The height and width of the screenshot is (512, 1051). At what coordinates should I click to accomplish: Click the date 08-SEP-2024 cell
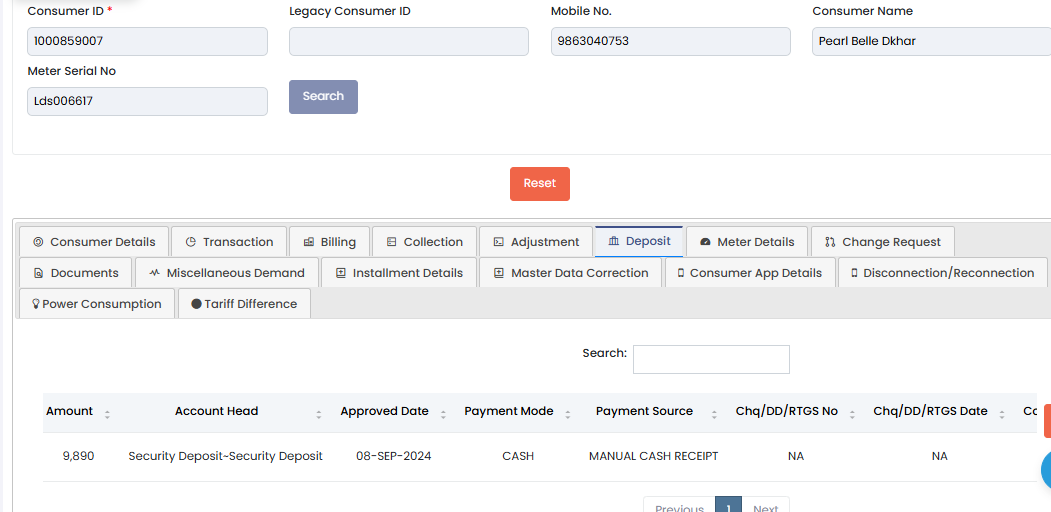point(393,456)
